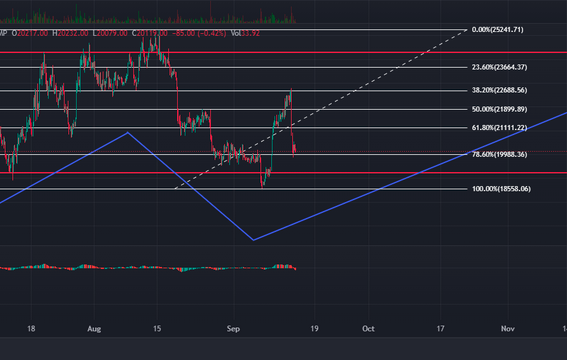Click the 38.20%(22688.56) retracement label
This screenshot has height=360, width=567.
point(499,90)
